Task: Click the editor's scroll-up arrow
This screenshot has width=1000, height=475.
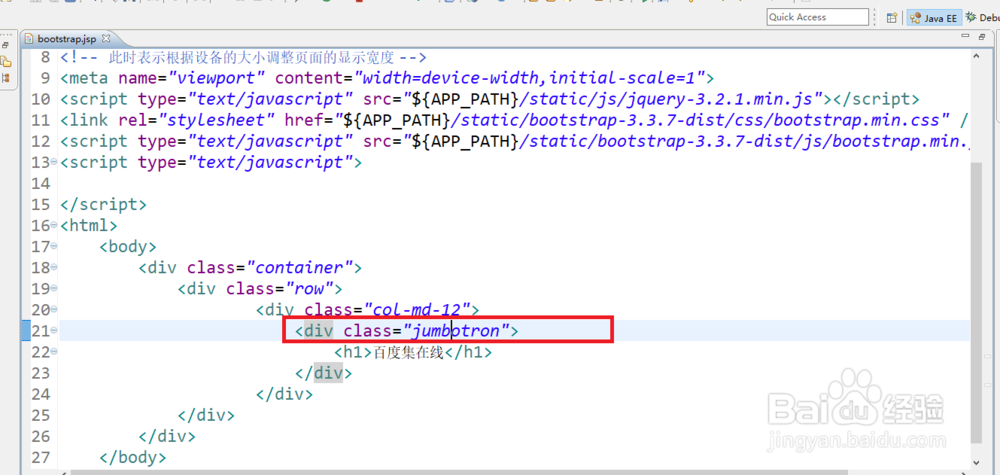Action: click(x=976, y=57)
